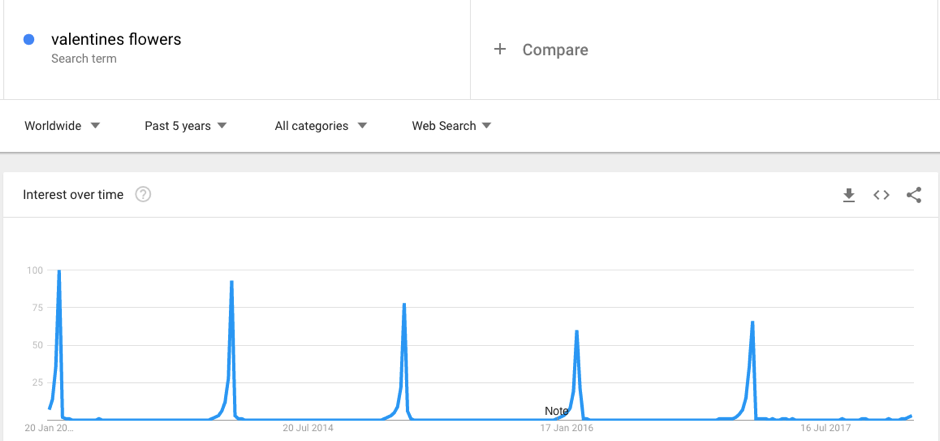
Task: Download the Interest over time data
Action: [x=848, y=195]
